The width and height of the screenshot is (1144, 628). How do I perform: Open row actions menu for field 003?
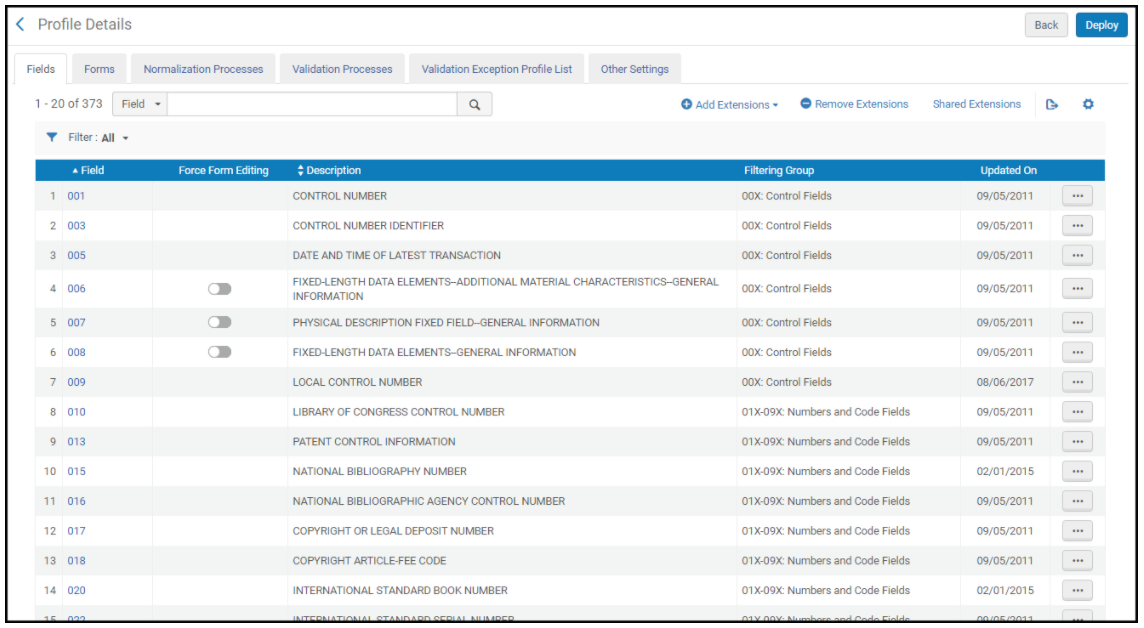[x=1078, y=226]
